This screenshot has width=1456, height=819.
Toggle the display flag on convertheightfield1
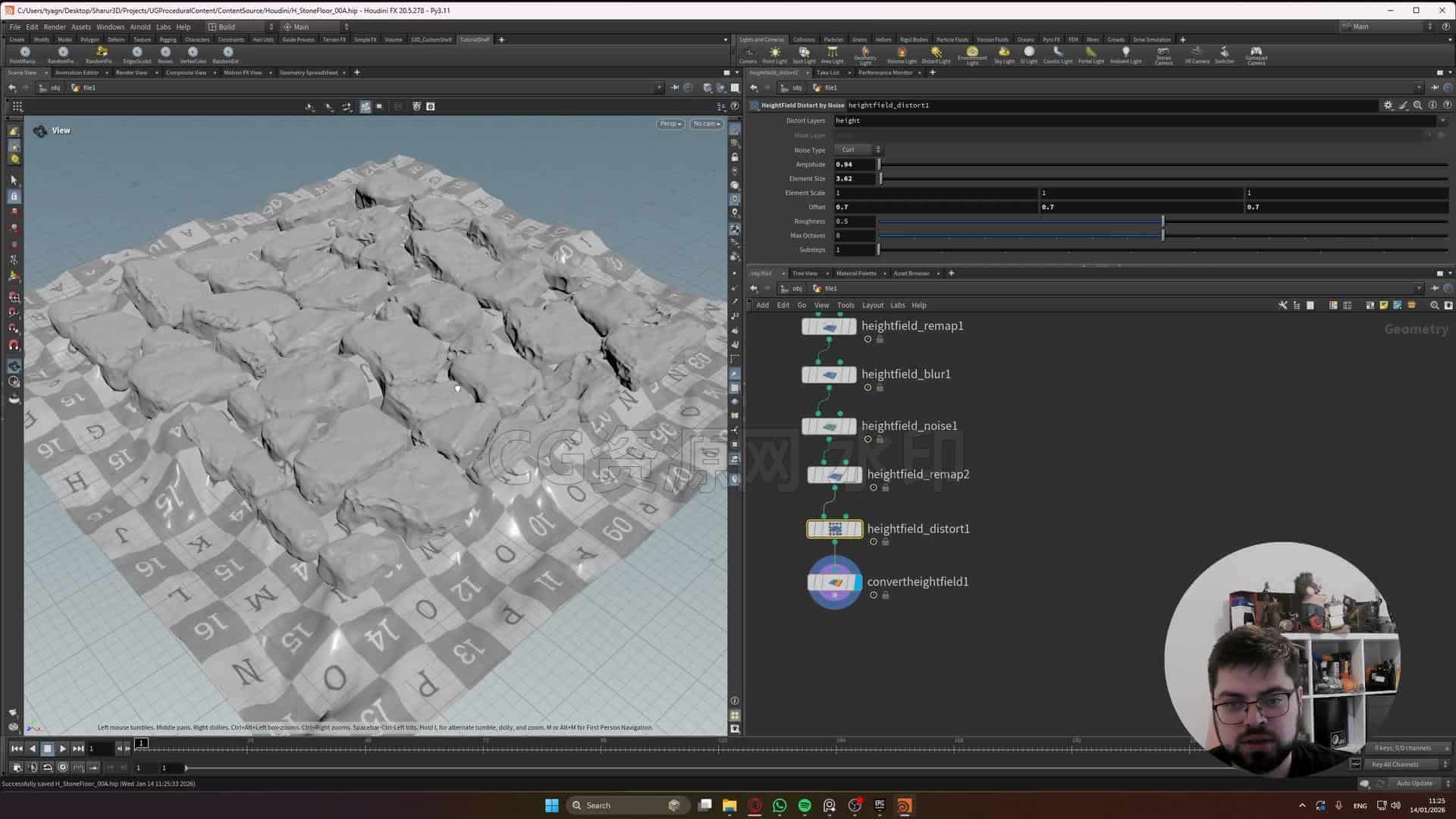coord(858,582)
